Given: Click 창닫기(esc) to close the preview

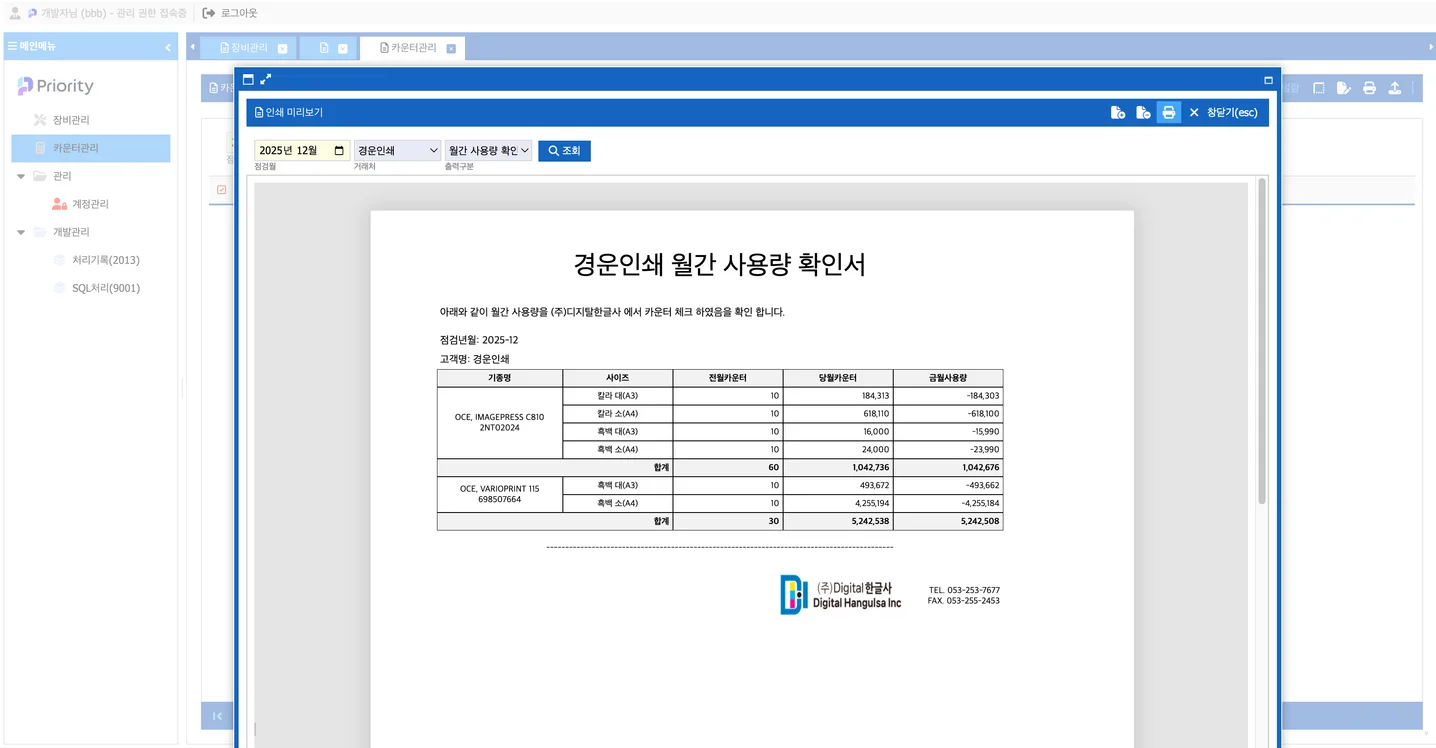Looking at the screenshot, I should click(x=1223, y=113).
